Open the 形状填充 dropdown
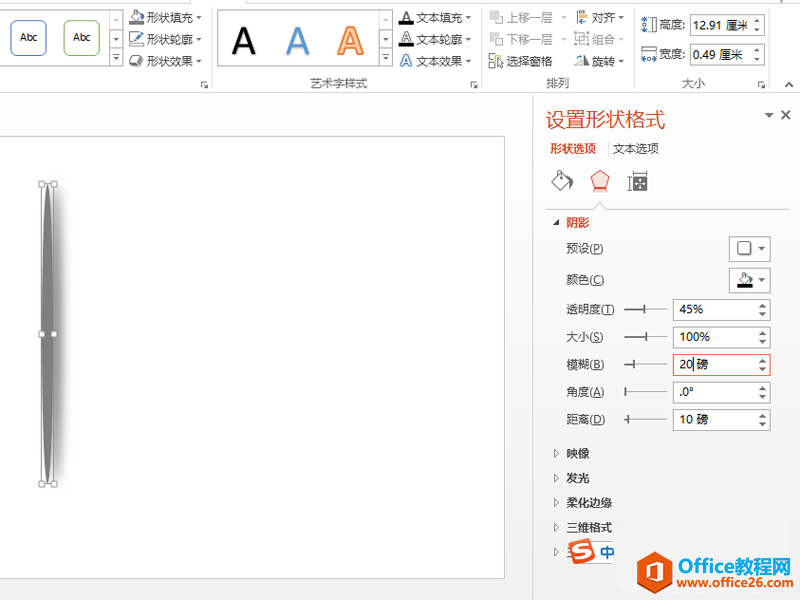Viewport: 800px width, 600px height. pos(167,18)
